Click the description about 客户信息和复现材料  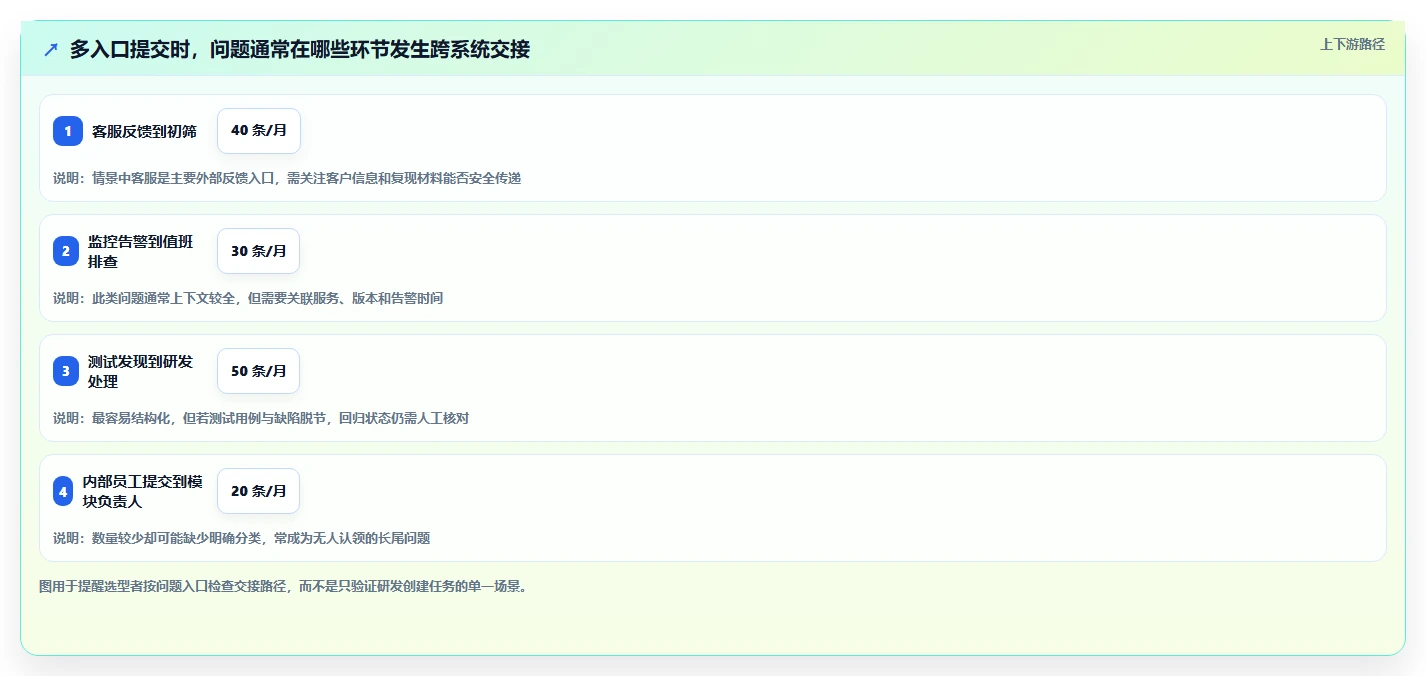click(x=287, y=178)
